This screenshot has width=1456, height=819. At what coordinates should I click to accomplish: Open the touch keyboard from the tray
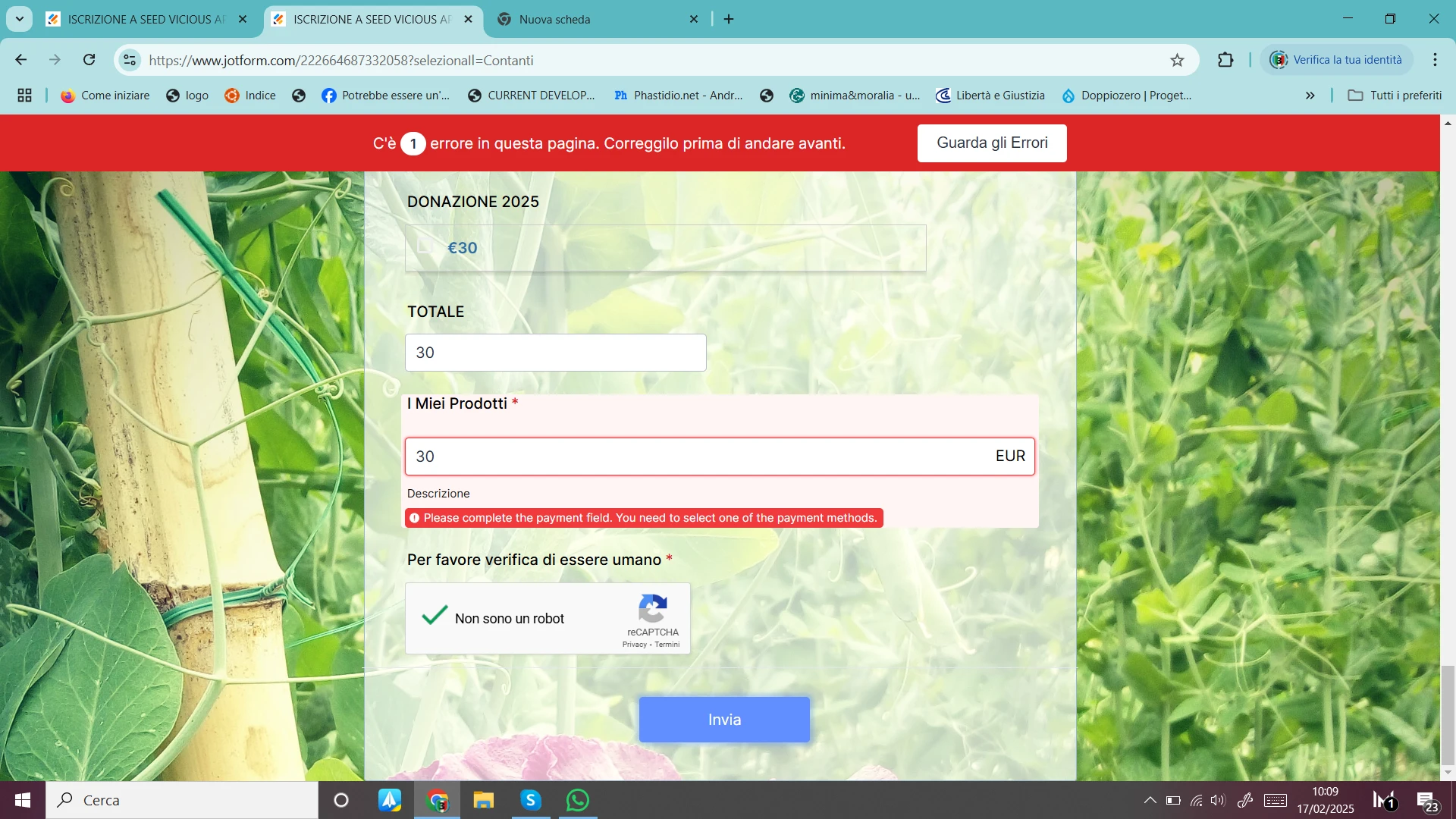tap(1275, 800)
